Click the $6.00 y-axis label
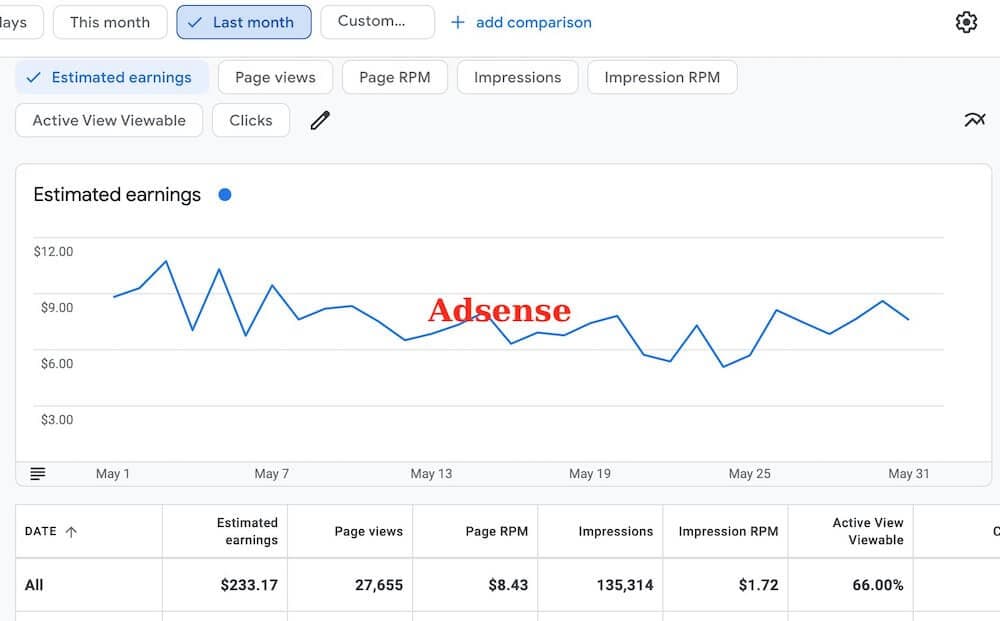The image size is (1000, 621). 57,364
